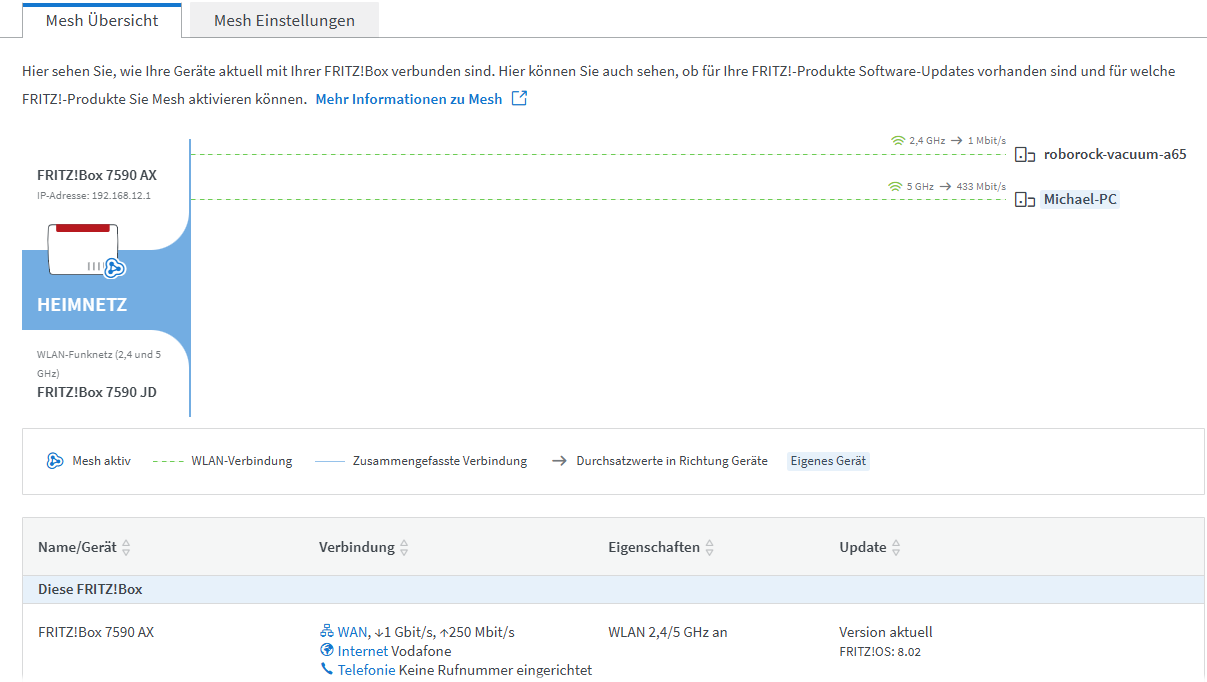Image resolution: width=1207 pixels, height=682 pixels.
Task: Sort the table by Name/Gerät
Action: 85,547
